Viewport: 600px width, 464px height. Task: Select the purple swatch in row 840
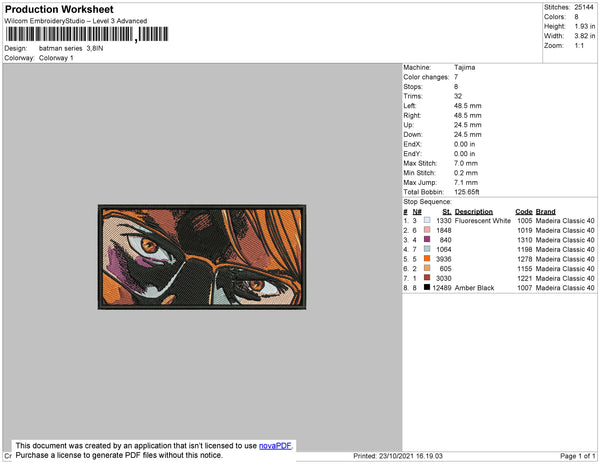coord(427,239)
